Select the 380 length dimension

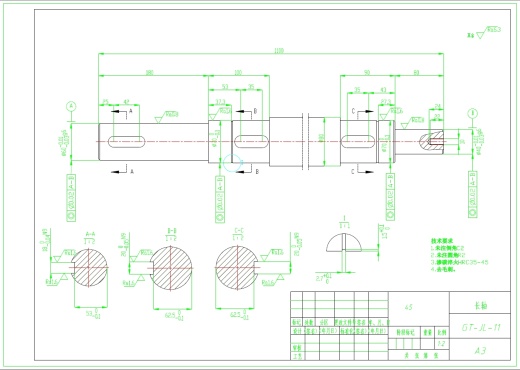coord(150,72)
